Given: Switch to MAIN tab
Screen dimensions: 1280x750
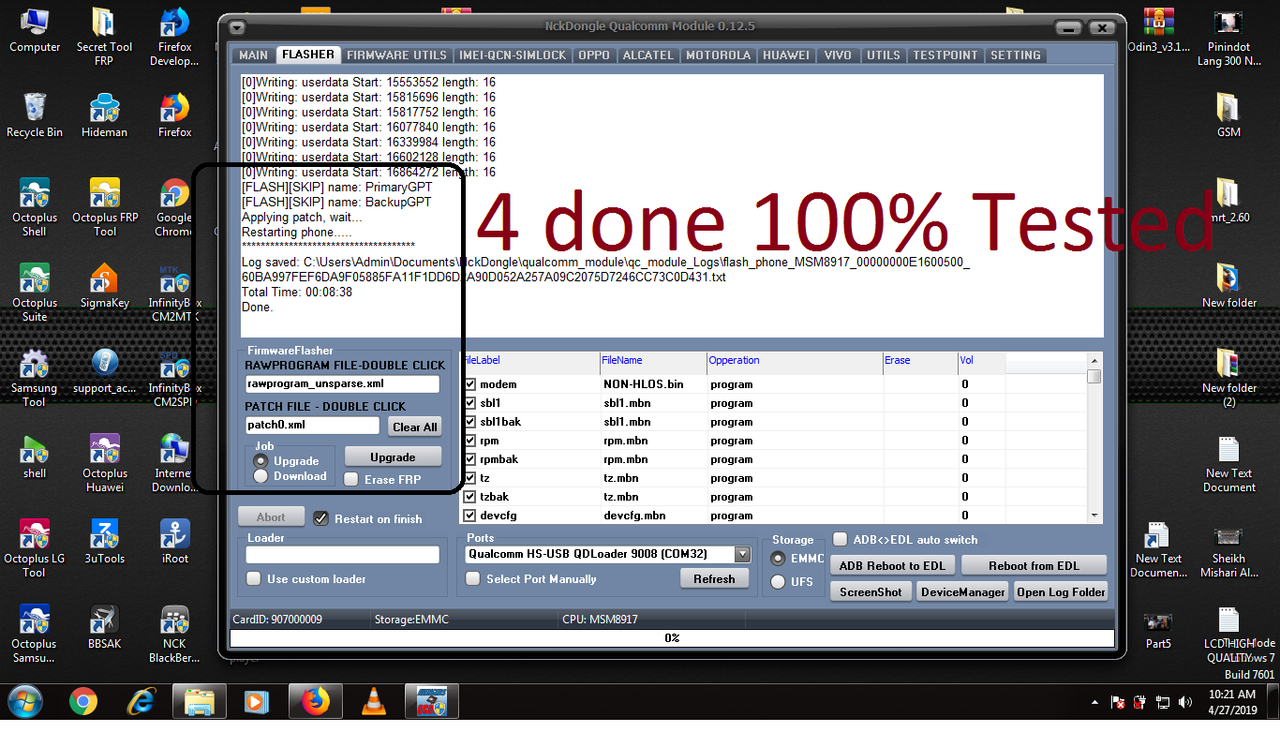Looking at the screenshot, I should 253,55.
